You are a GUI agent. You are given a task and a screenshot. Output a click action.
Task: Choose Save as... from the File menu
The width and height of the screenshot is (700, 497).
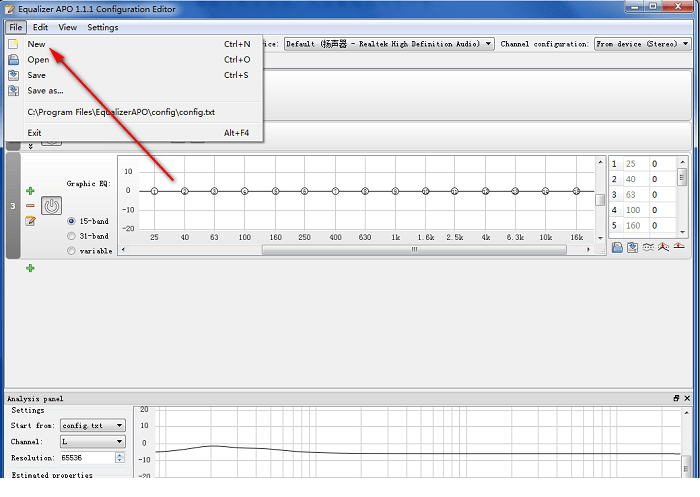pyautogui.click(x=134, y=91)
